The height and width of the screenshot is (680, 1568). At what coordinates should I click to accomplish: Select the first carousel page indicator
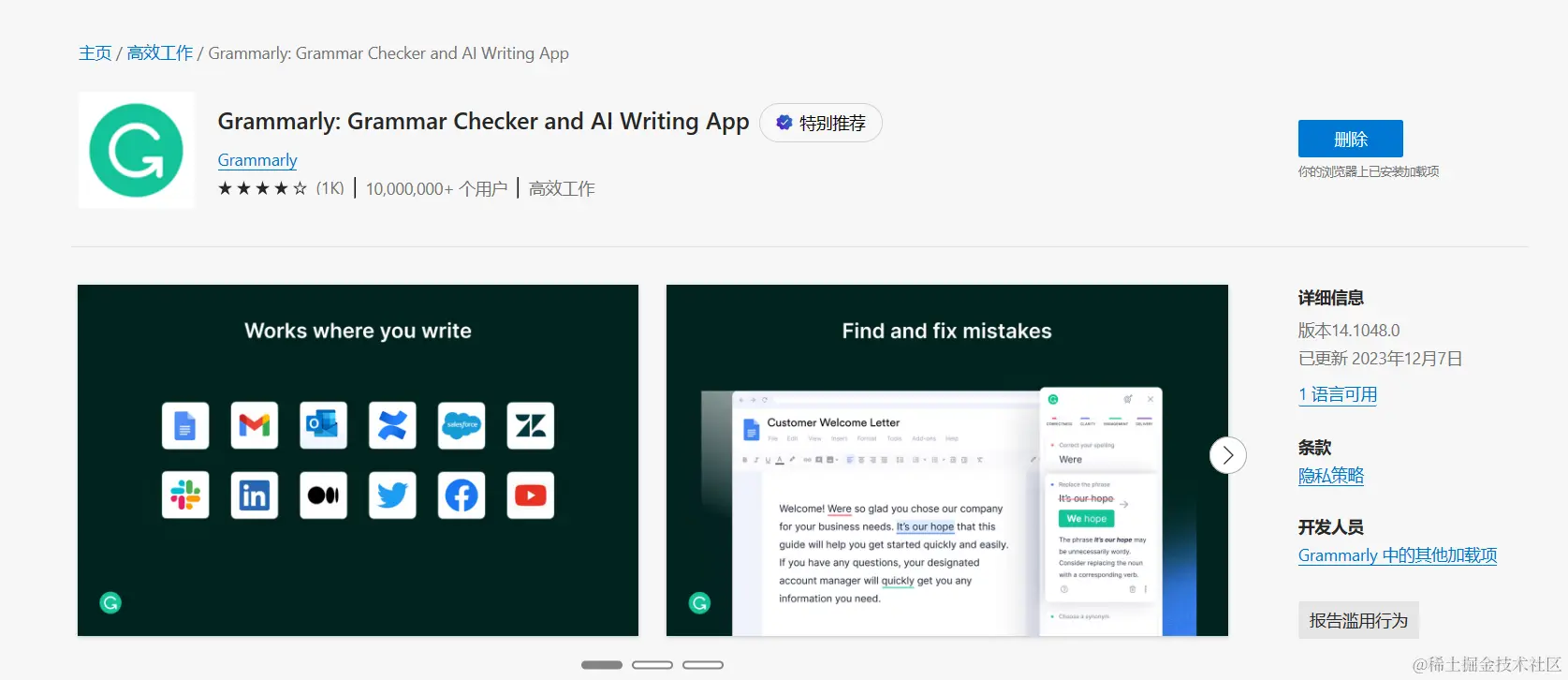click(602, 665)
